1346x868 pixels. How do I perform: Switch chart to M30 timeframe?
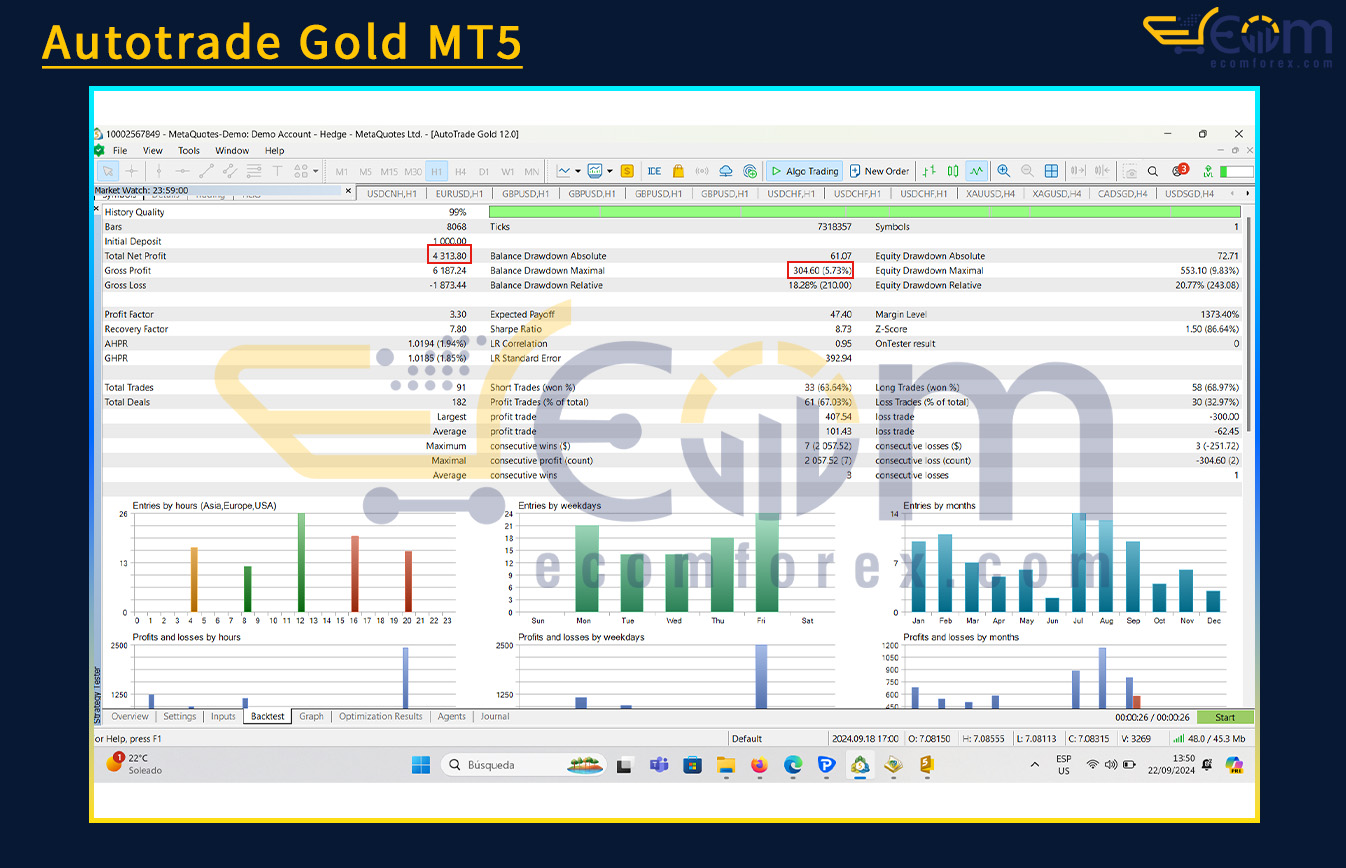click(413, 172)
